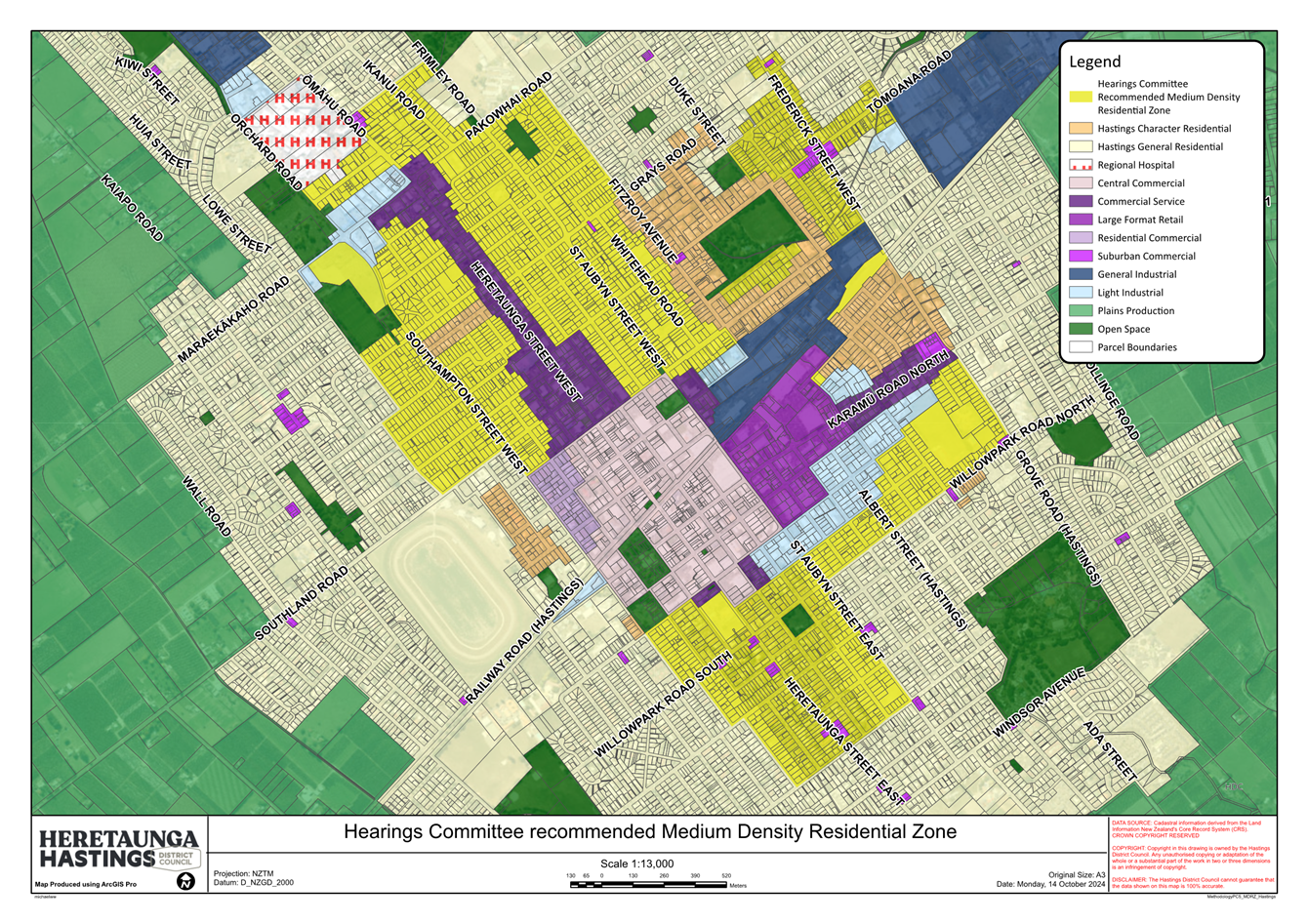Click the Maraekakaho Road label
This screenshot has height=924, width=1308.
(233, 320)
